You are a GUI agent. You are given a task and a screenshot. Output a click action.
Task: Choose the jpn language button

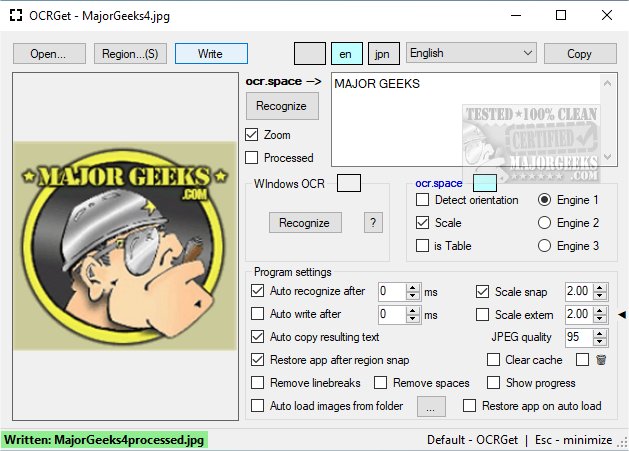(x=383, y=53)
